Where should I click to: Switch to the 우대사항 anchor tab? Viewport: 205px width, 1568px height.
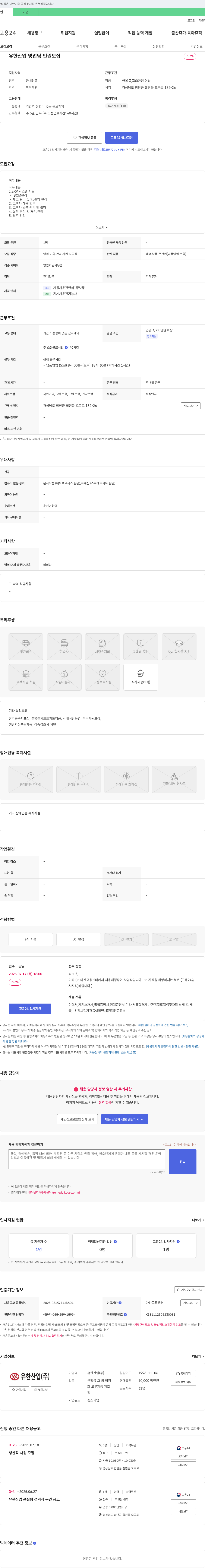click(82, 46)
